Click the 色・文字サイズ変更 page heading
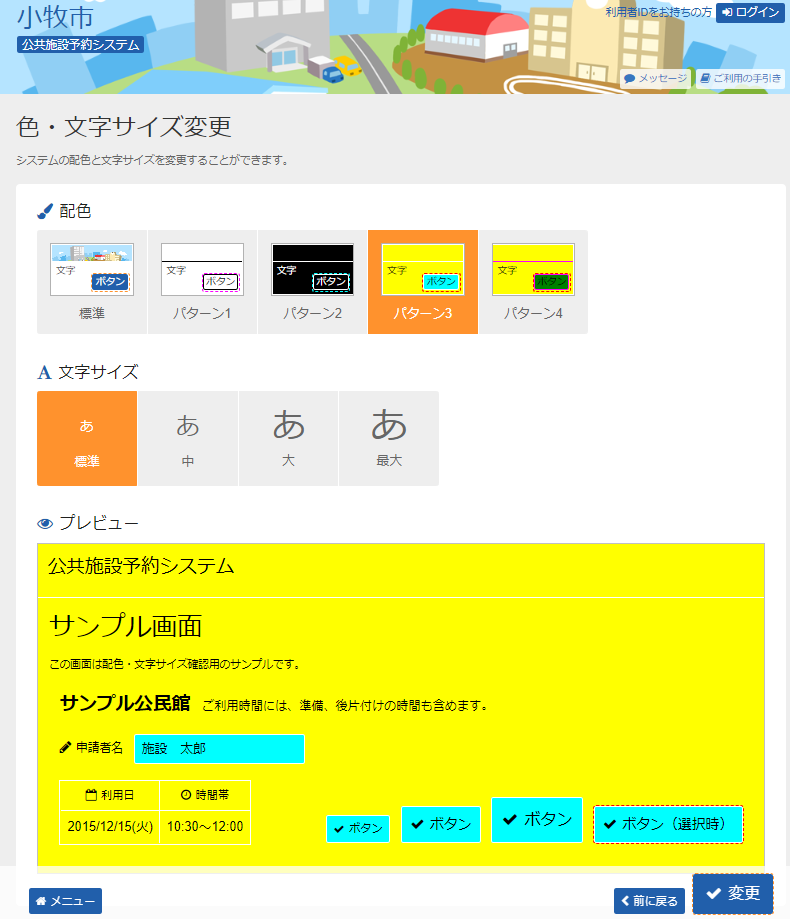This screenshot has width=790, height=919. (x=124, y=127)
